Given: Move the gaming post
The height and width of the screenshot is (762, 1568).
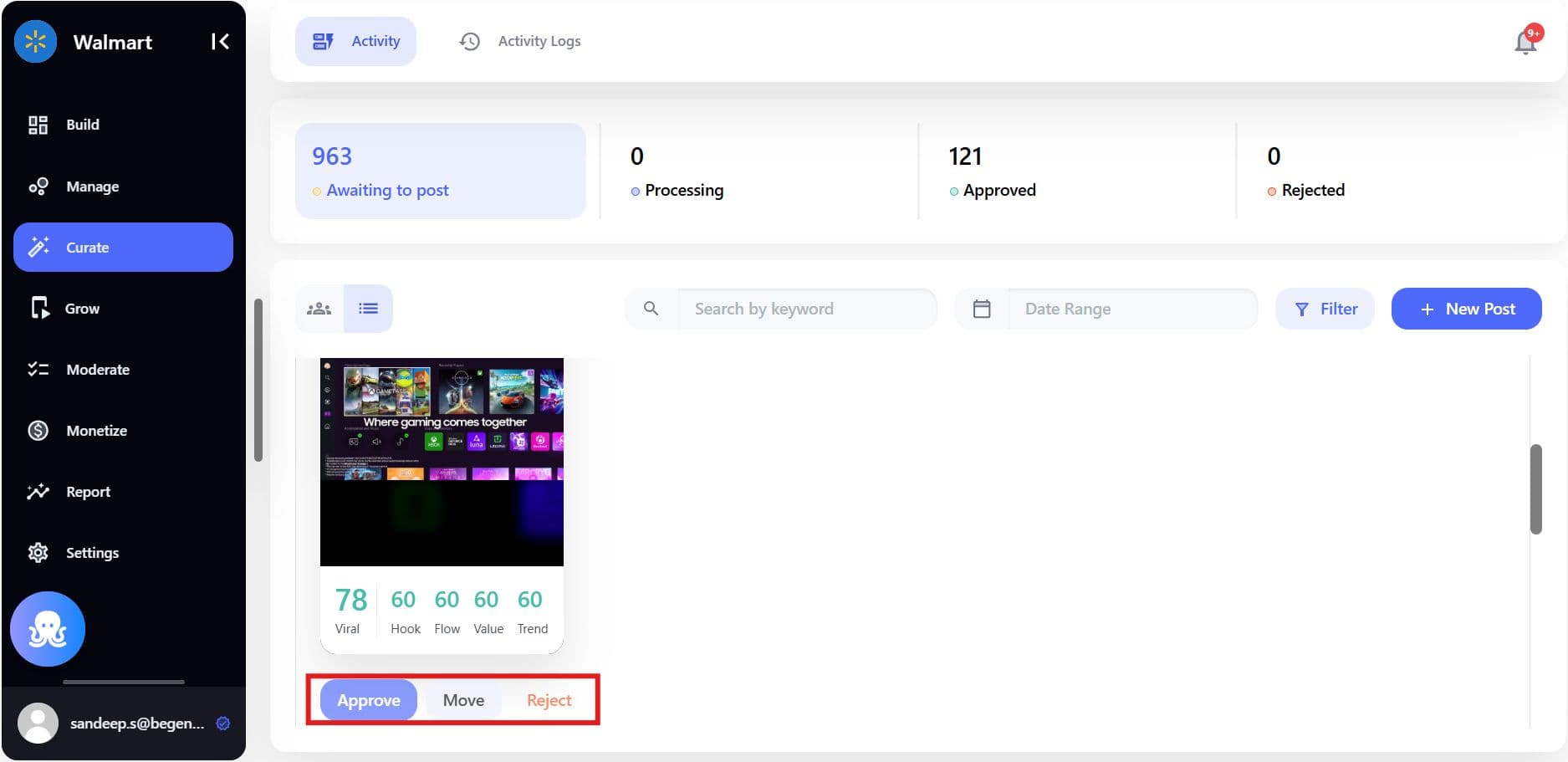Looking at the screenshot, I should pos(463,700).
